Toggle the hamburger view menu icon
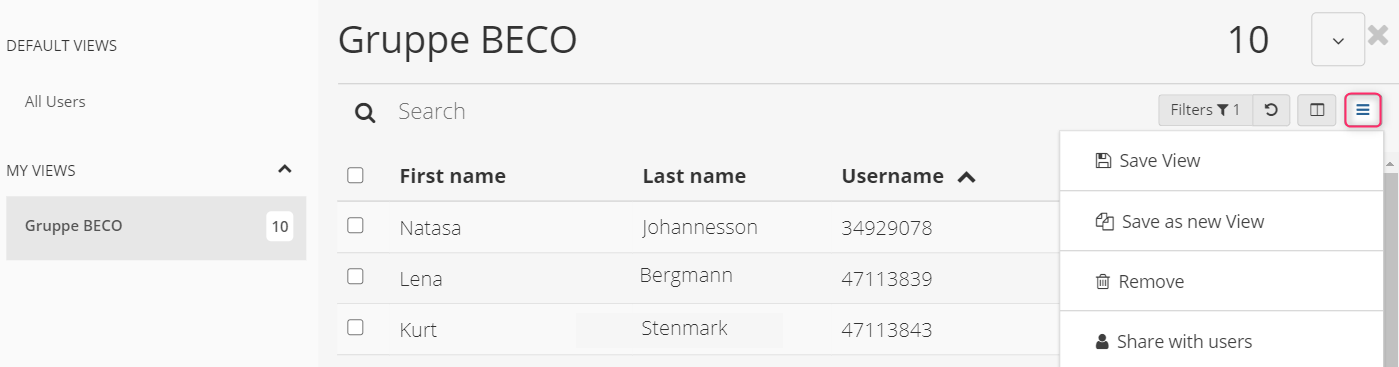This screenshot has width=1399, height=367. click(x=1363, y=110)
